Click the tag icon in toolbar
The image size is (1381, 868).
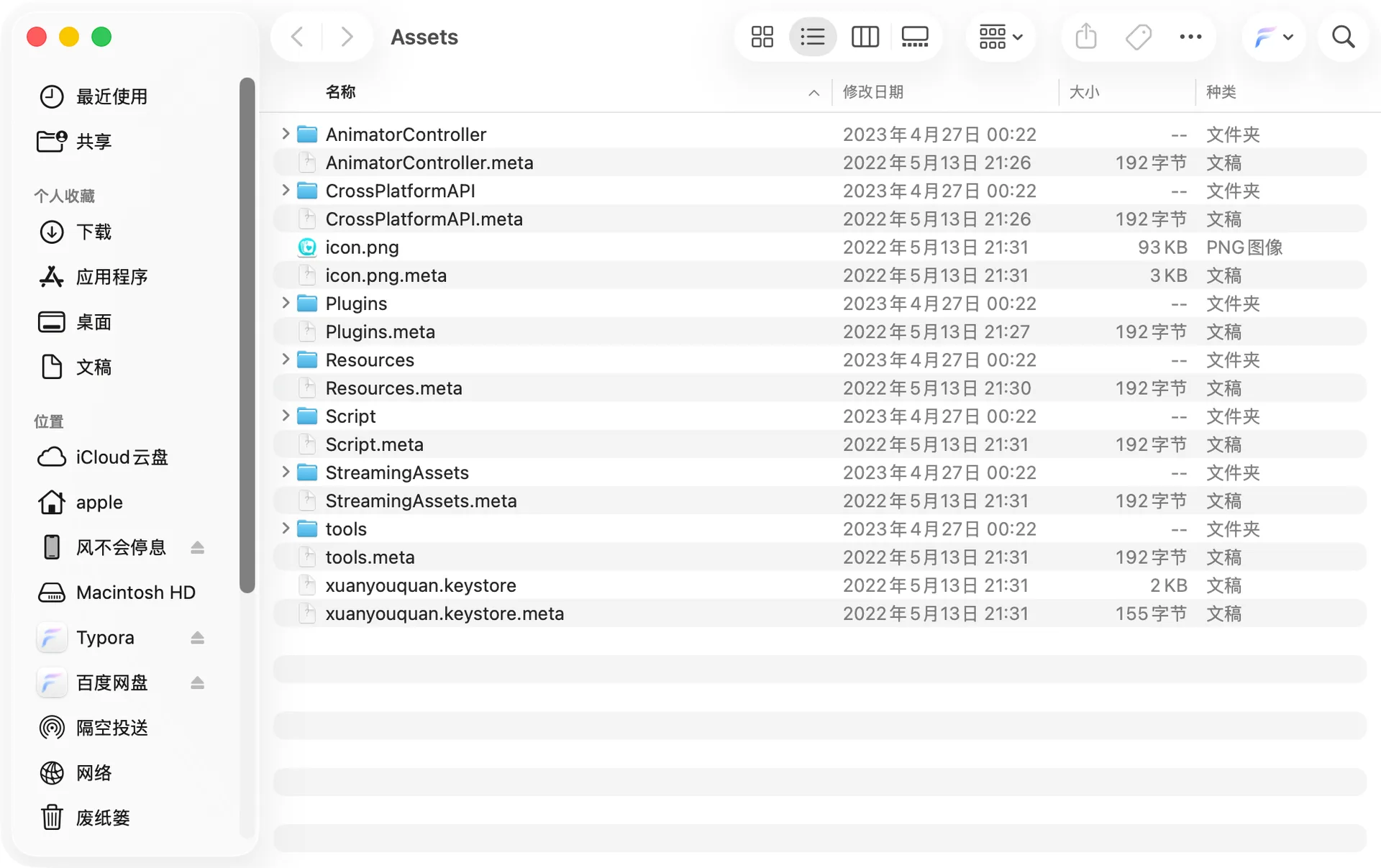tap(1138, 37)
